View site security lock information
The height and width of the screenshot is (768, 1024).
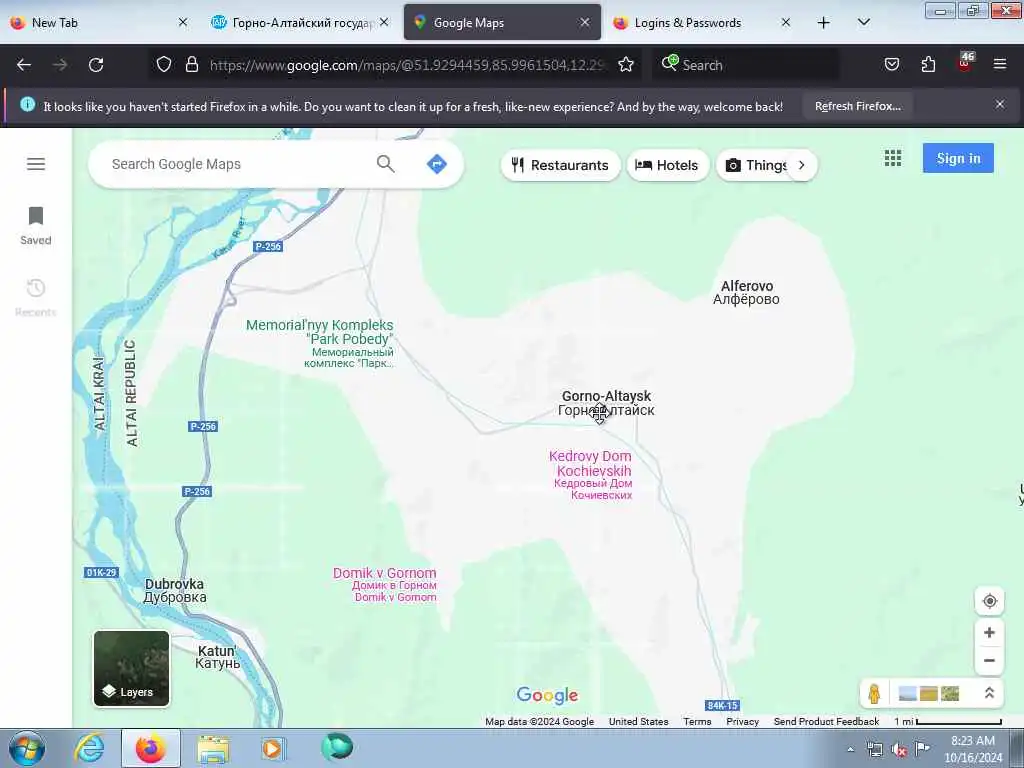point(191,65)
